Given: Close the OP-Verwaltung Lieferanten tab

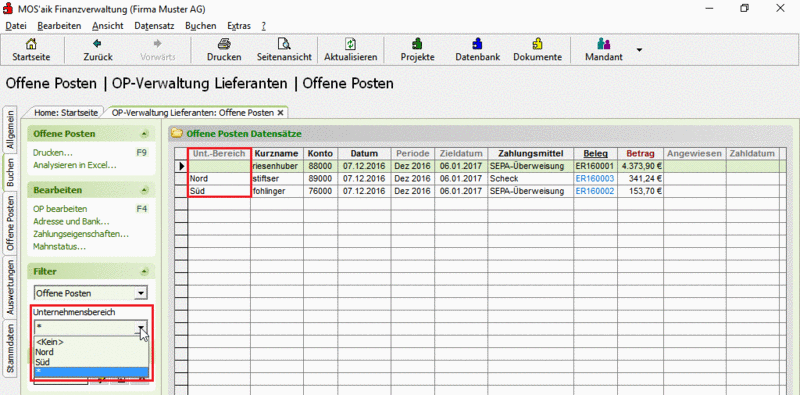Looking at the screenshot, I should click(280, 113).
